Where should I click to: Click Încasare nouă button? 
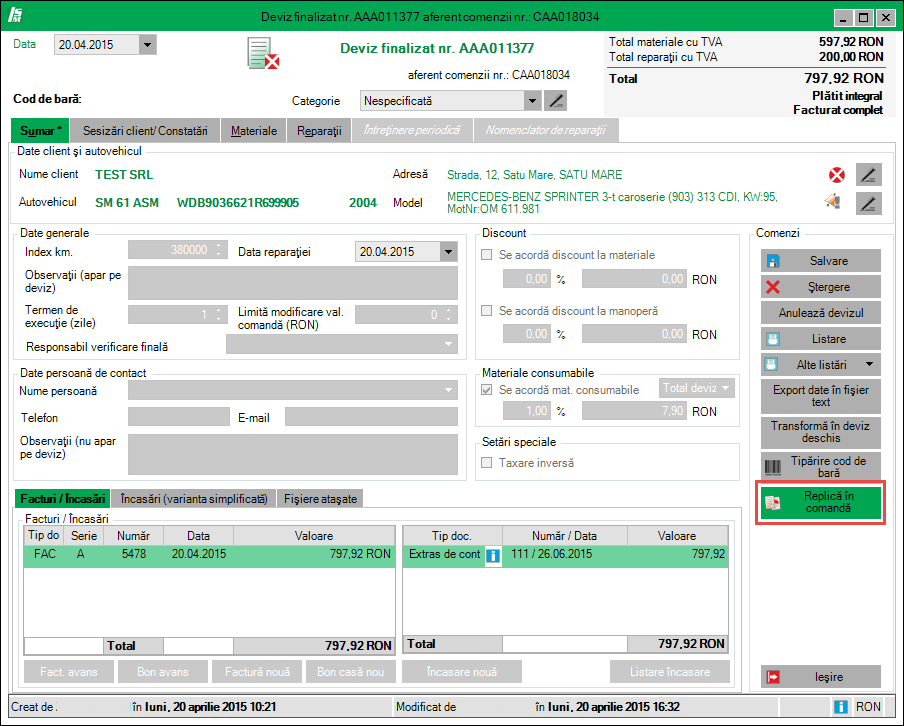pyautogui.click(x=462, y=672)
